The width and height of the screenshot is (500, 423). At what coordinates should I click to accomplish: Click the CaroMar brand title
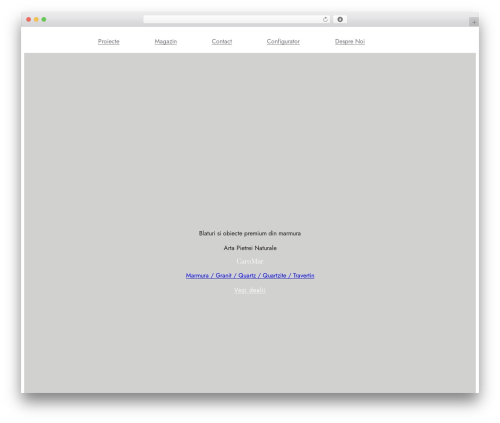250,261
